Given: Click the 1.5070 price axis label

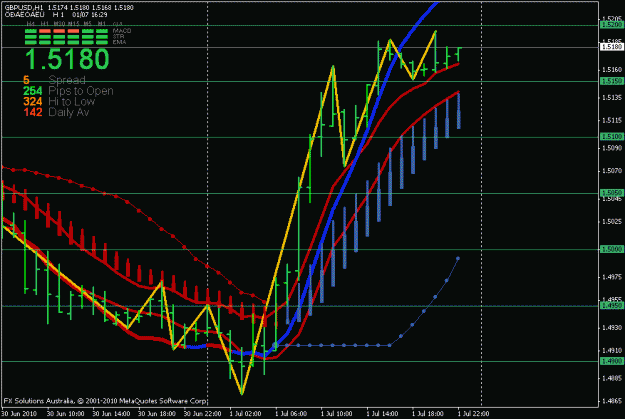Looking at the screenshot, I should [612, 171].
